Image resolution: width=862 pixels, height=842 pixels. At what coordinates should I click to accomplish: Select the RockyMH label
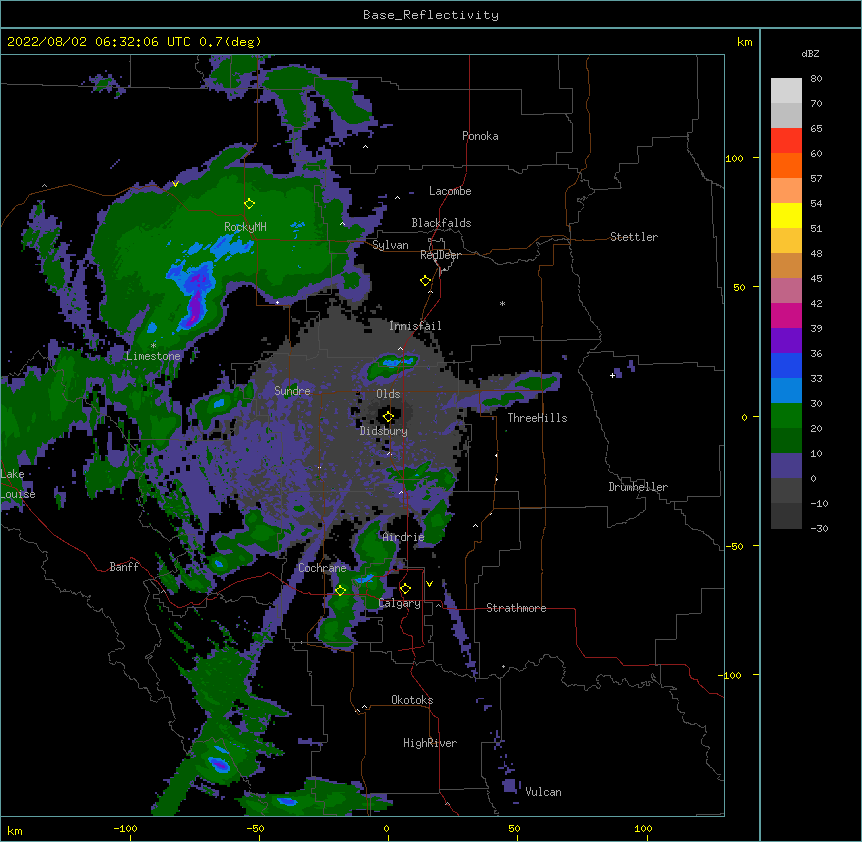(x=245, y=227)
